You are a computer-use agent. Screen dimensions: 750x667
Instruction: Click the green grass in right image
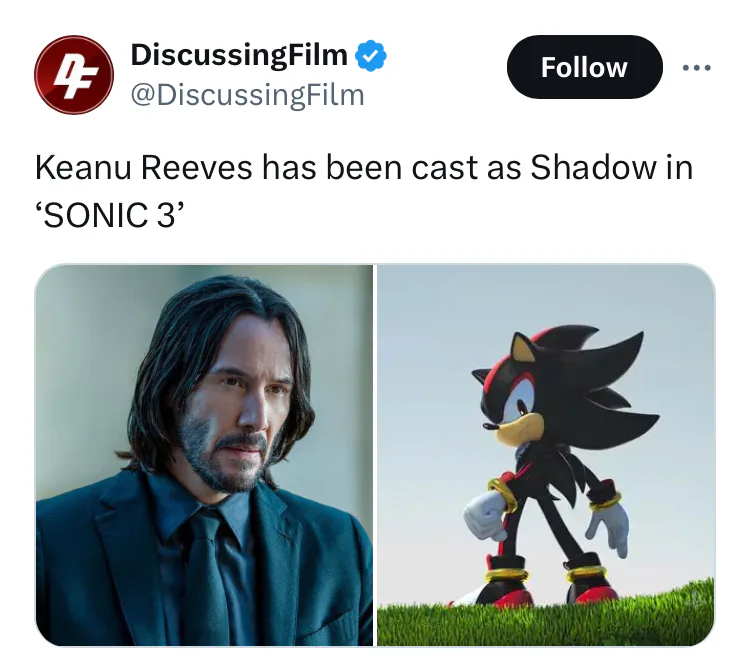pyautogui.click(x=546, y=621)
